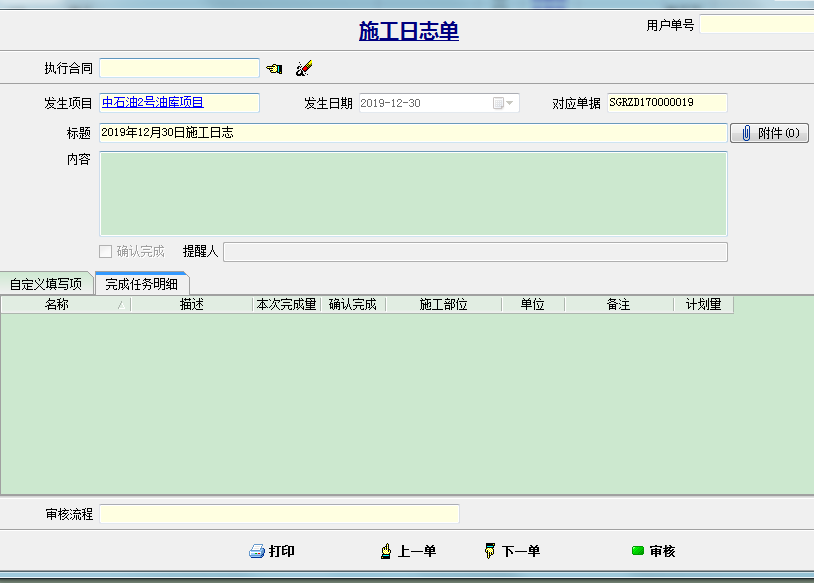Click the 施工日志单 title link
Screen dimensions: 814x583
(x=408, y=31)
